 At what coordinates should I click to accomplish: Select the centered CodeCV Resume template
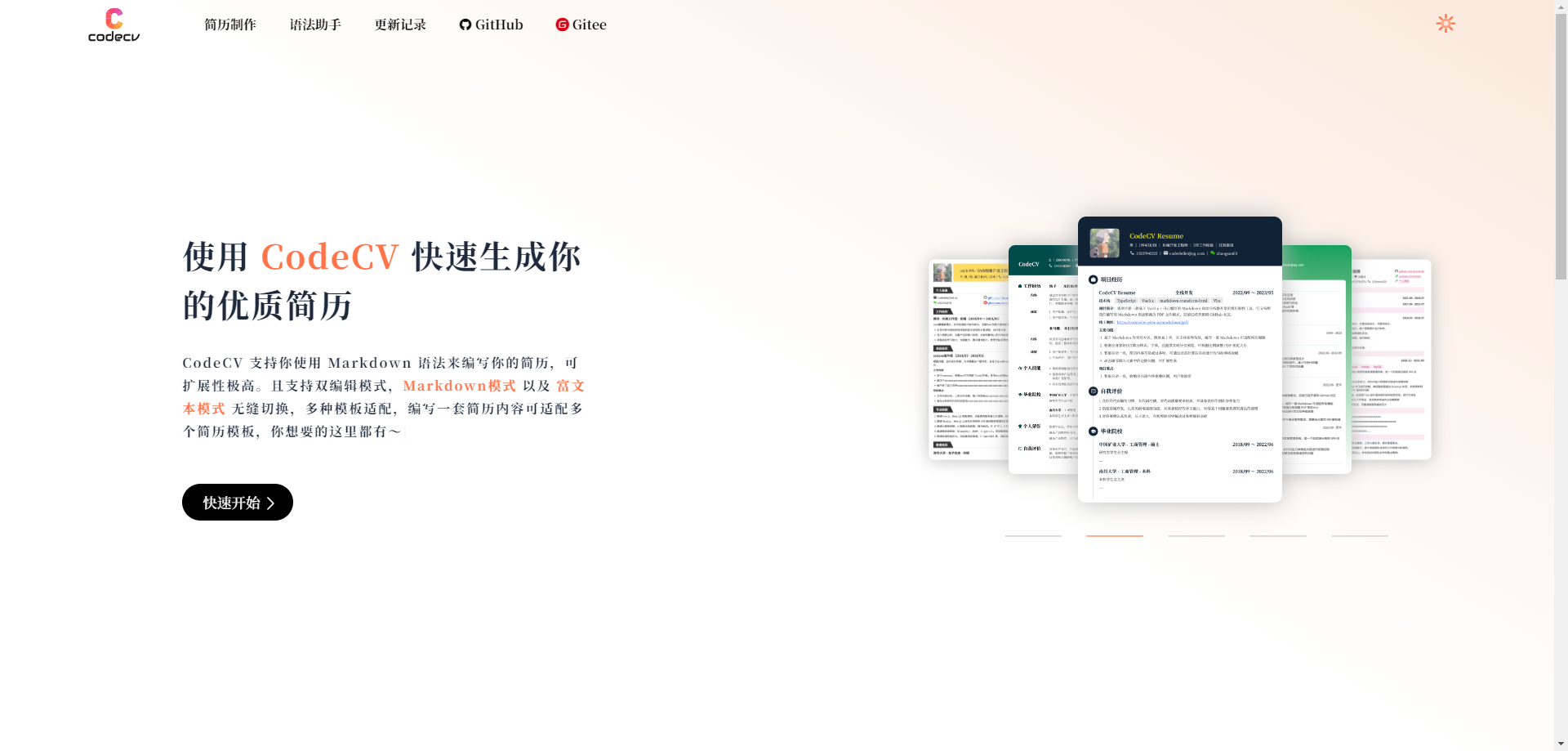click(1180, 360)
